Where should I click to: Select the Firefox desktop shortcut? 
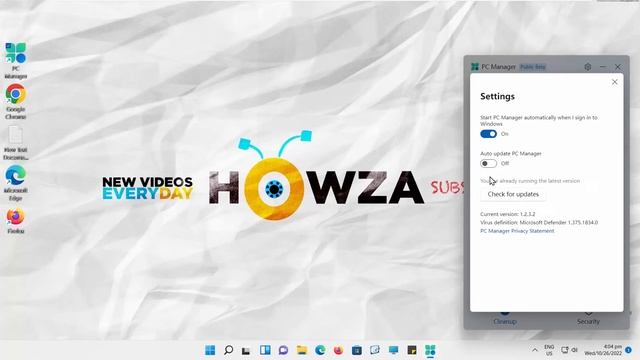click(16, 221)
